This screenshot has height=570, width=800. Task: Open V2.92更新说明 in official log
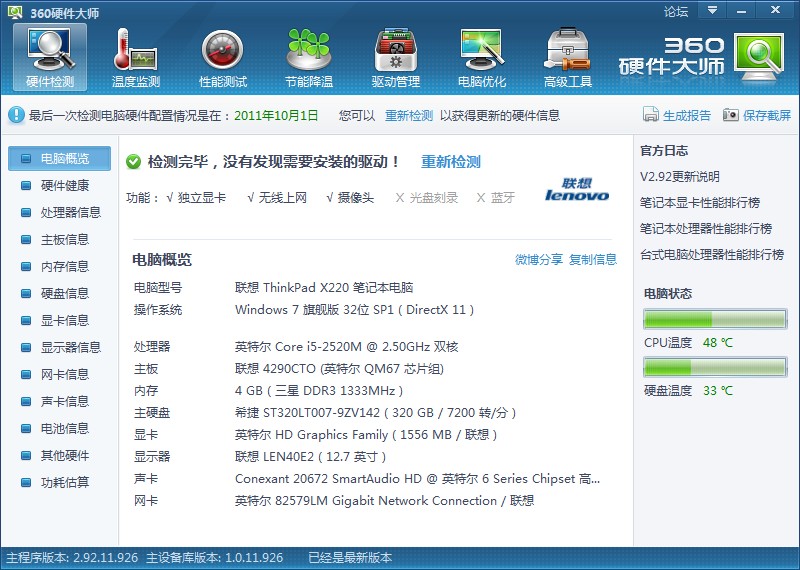[680, 177]
